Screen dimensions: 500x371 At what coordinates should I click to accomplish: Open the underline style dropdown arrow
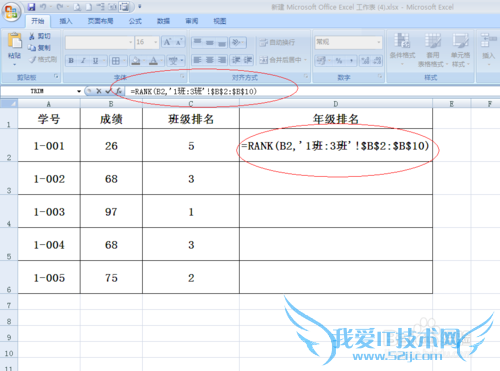click(x=104, y=61)
